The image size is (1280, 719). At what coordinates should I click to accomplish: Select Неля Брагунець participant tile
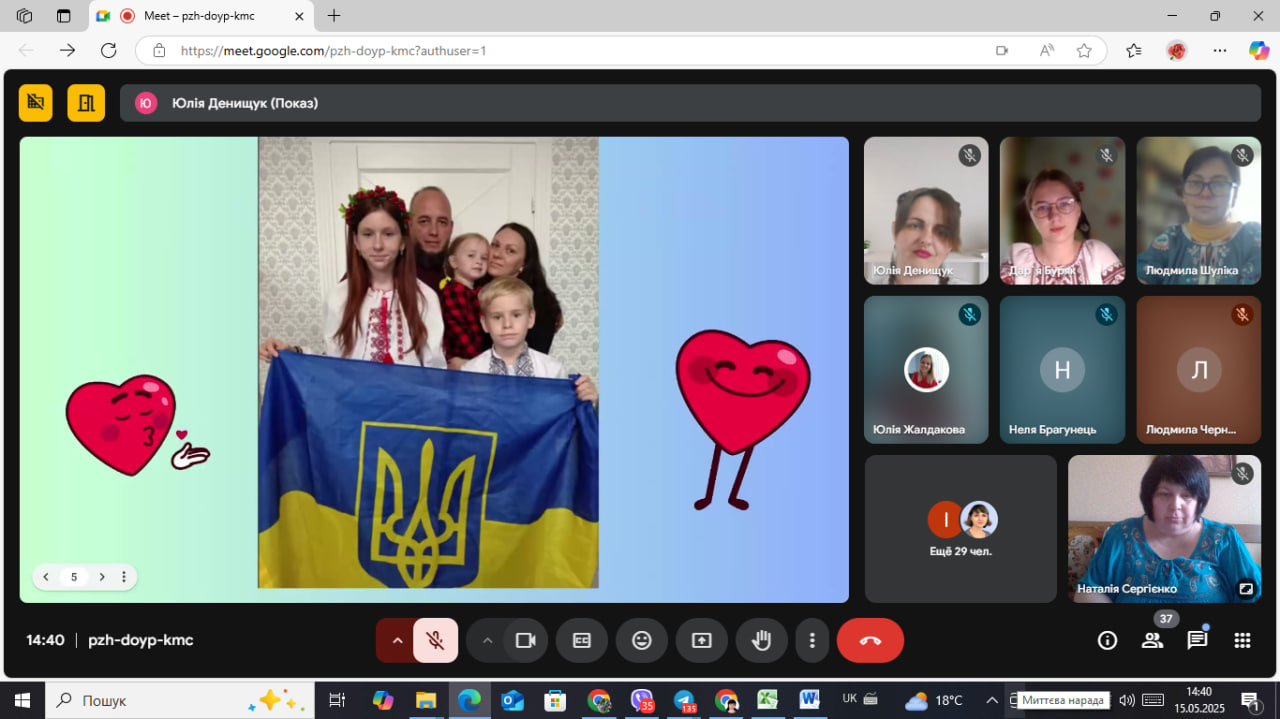1062,370
